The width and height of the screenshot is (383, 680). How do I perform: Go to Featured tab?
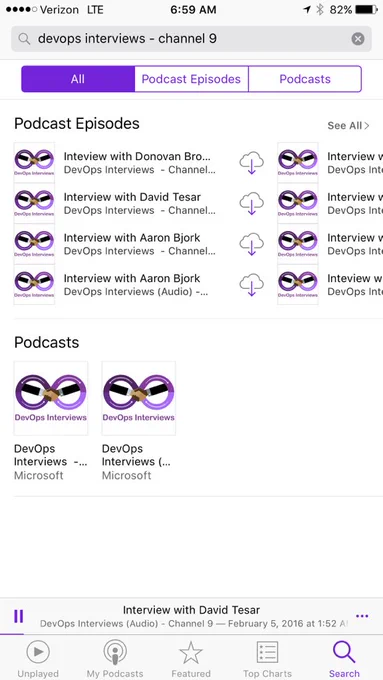click(191, 659)
